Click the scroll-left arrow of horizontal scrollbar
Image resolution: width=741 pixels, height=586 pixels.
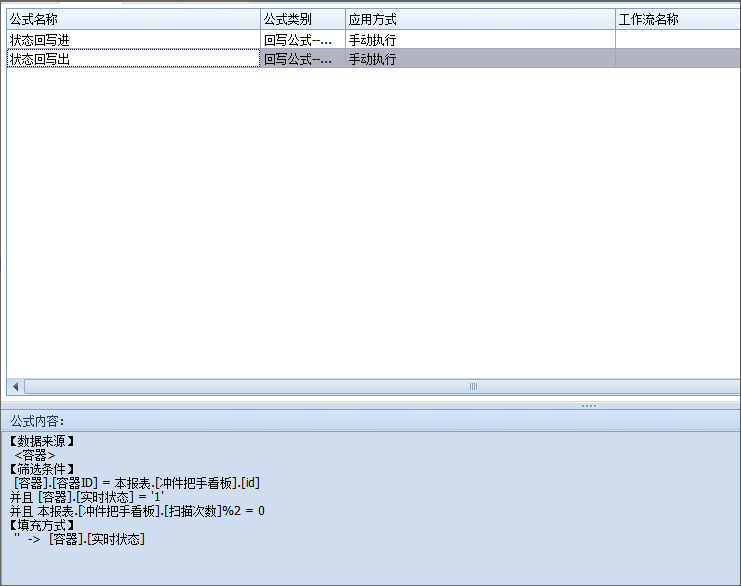coord(15,386)
